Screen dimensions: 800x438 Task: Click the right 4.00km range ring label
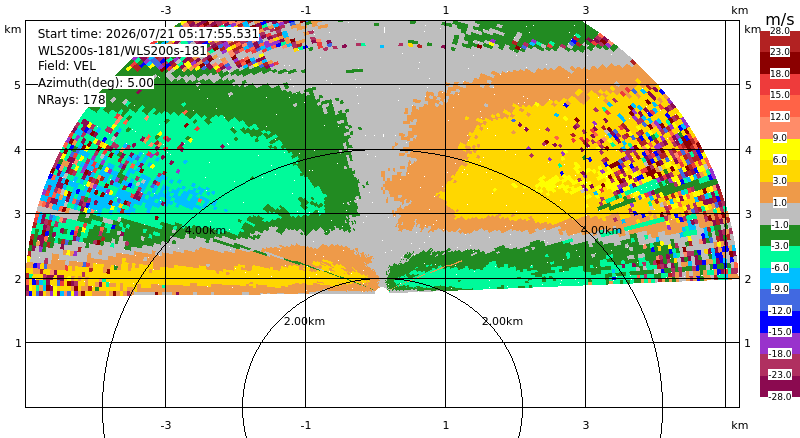tap(601, 230)
